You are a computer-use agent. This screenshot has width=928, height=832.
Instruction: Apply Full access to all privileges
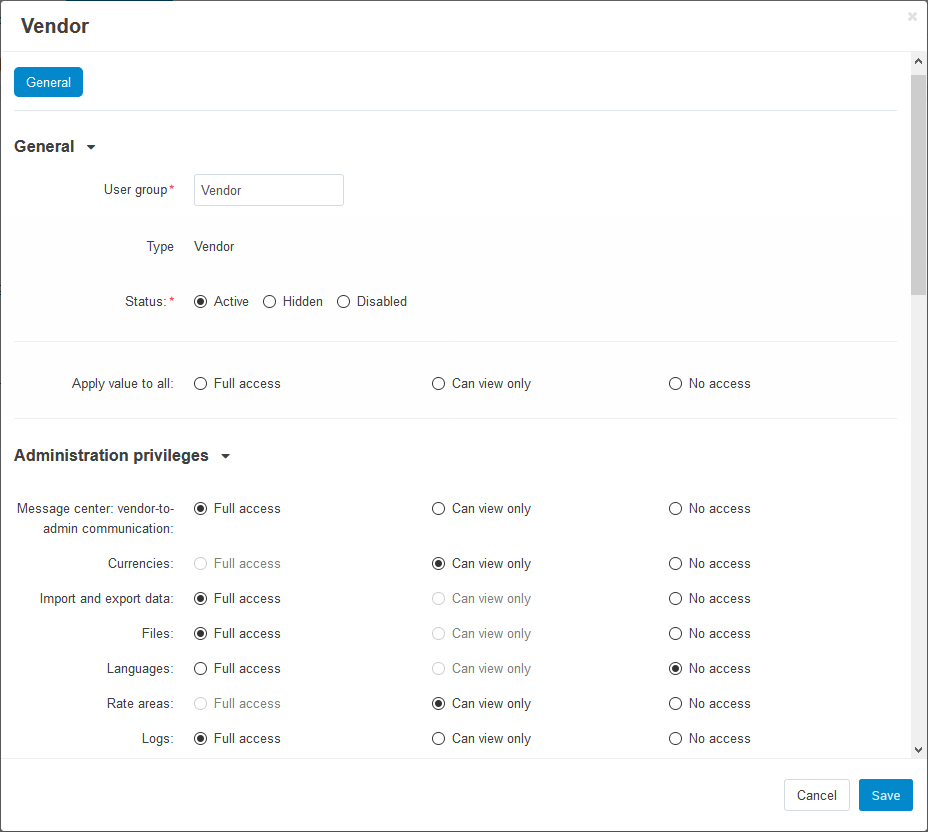click(x=201, y=383)
